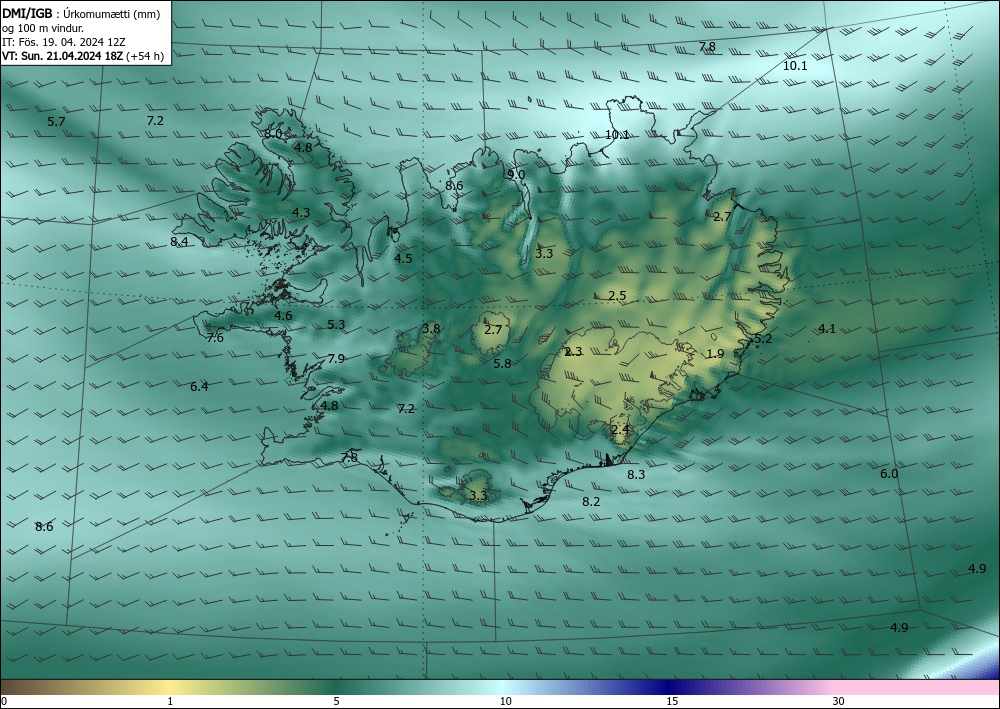Click the 5.8 value label
Screen dimensions: 1000x709
click(x=503, y=363)
